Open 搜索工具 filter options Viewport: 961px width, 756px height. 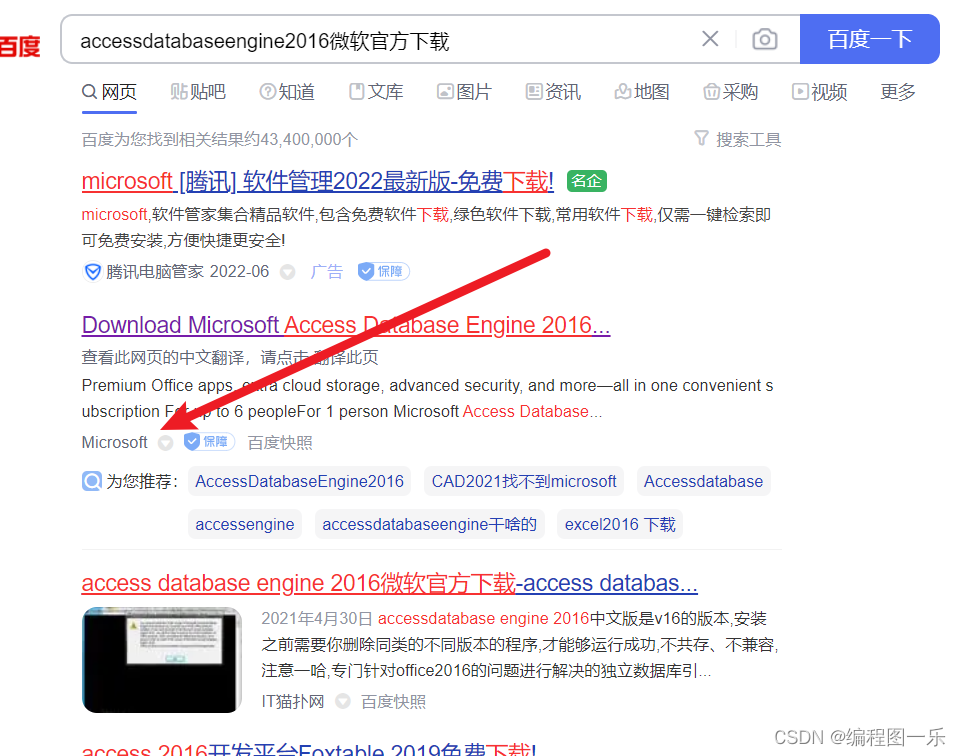738,140
